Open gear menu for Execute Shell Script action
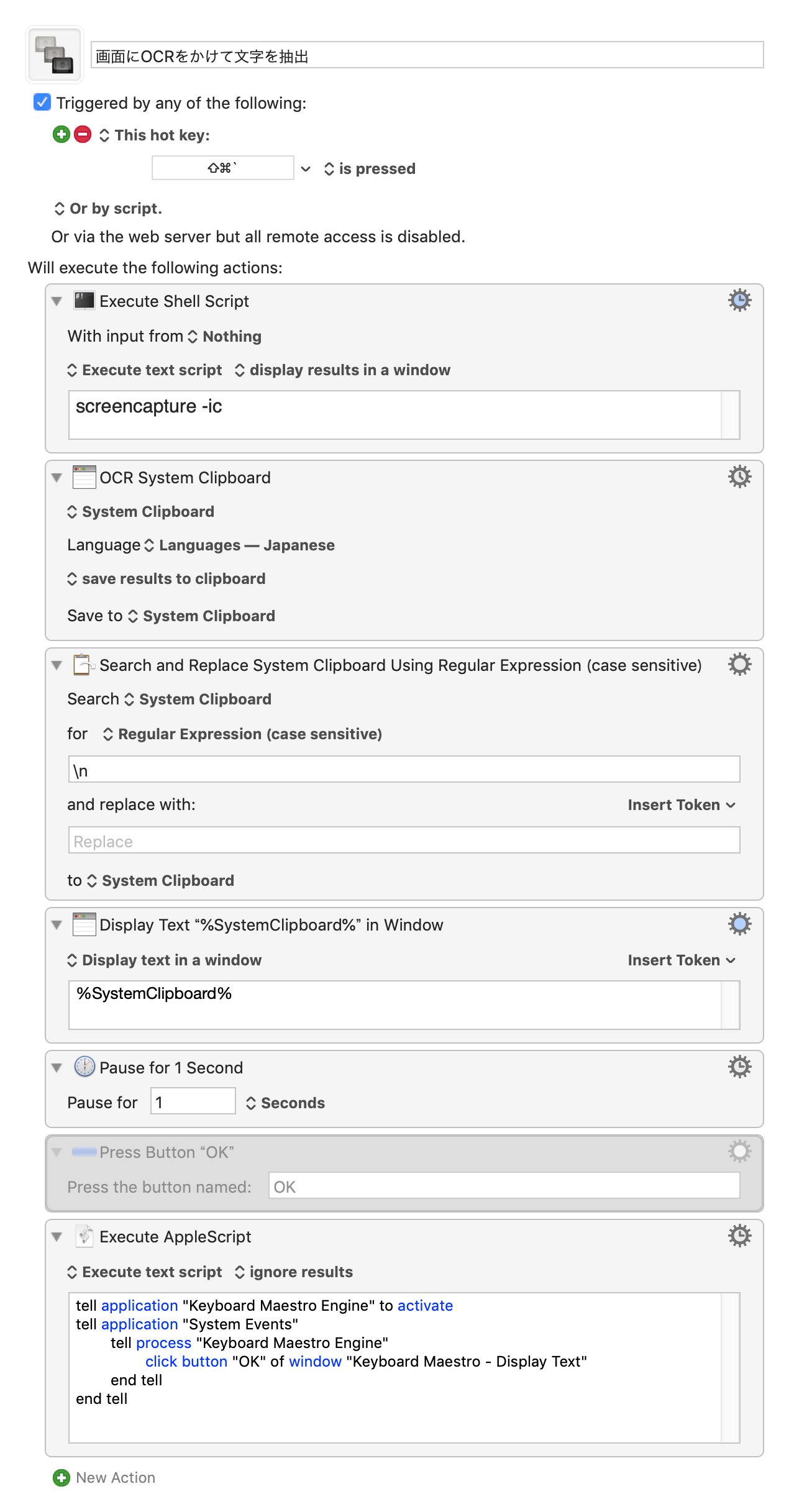The image size is (789, 1512). tap(739, 301)
